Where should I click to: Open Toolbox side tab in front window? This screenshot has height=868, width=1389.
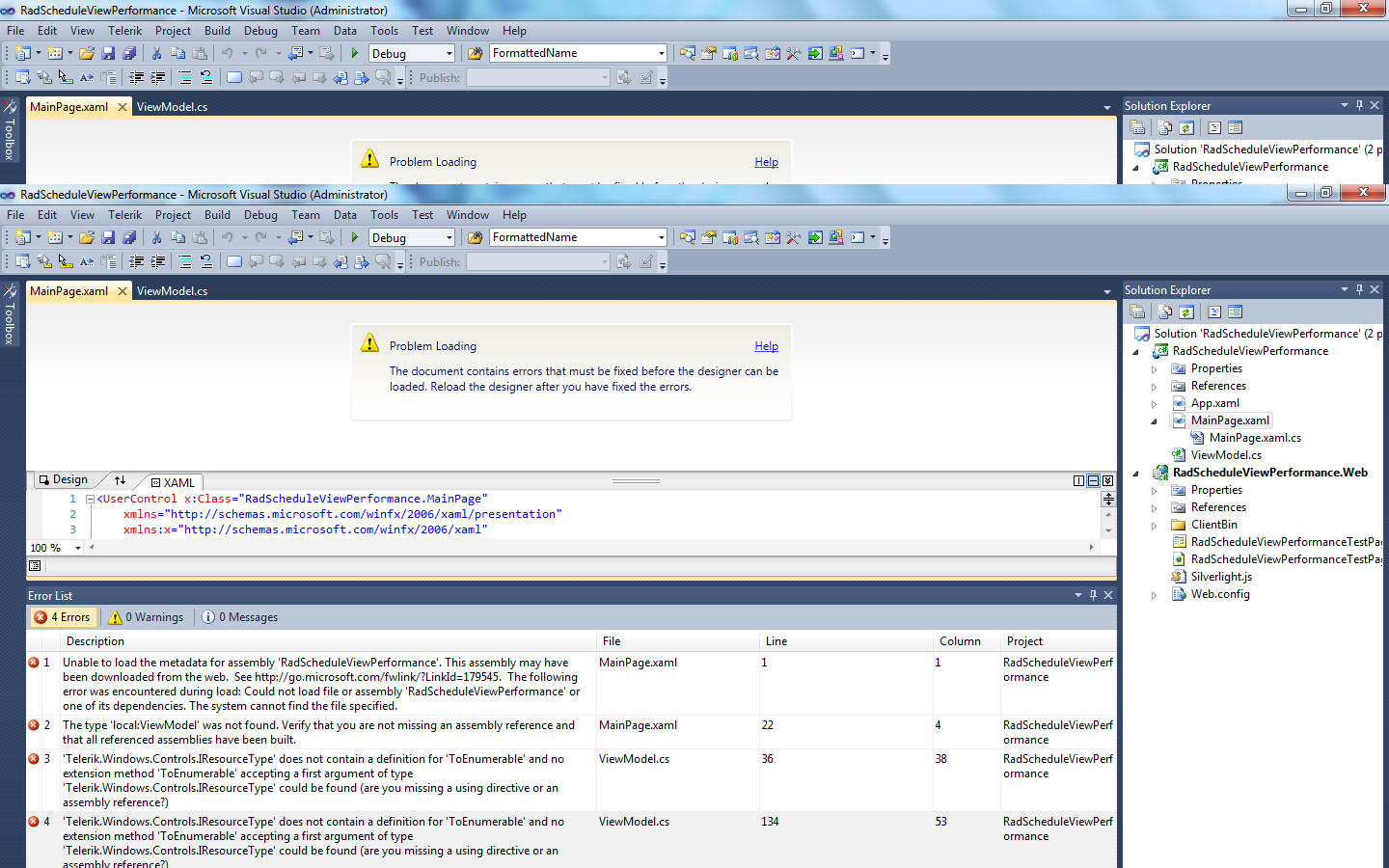coord(10,314)
